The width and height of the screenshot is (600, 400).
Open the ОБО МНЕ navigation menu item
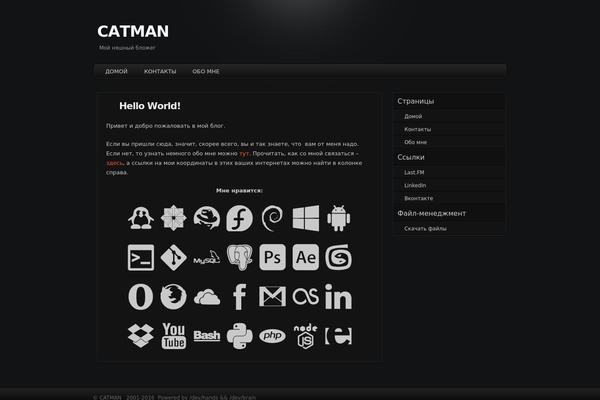[206, 71]
